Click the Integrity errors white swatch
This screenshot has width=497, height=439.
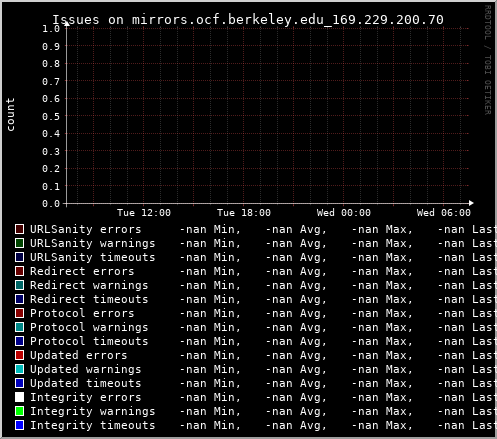19,397
